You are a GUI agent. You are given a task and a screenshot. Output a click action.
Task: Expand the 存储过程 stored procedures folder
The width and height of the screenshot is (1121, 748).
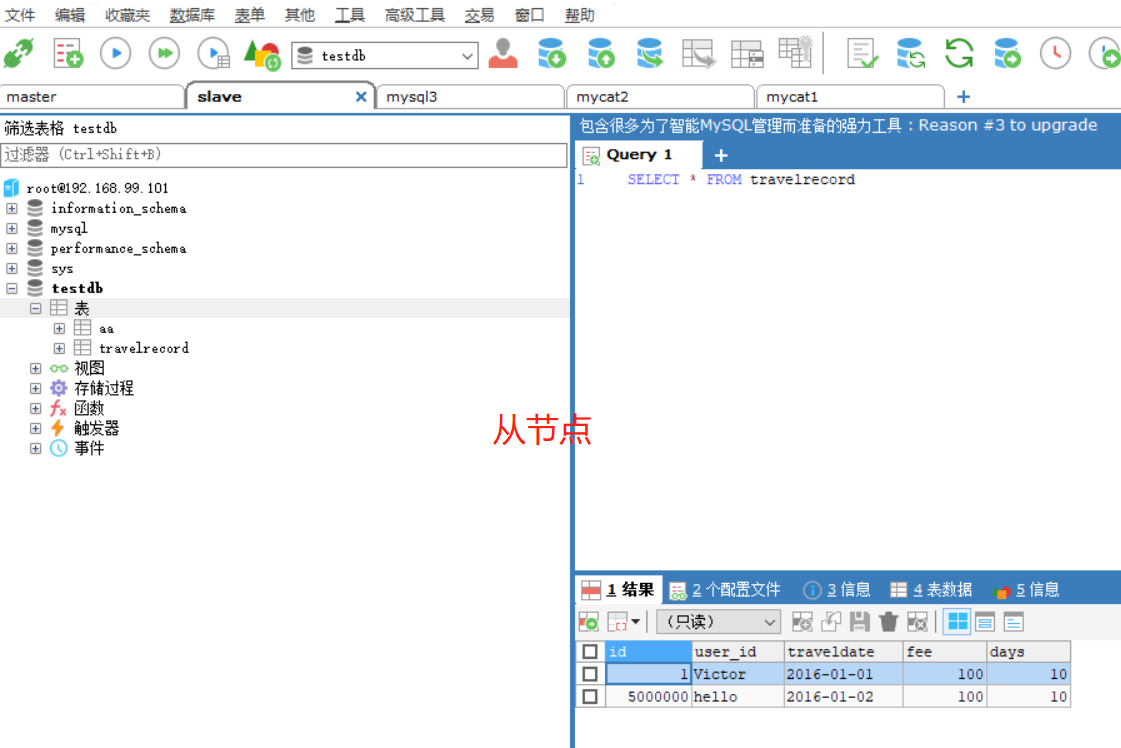pos(36,388)
